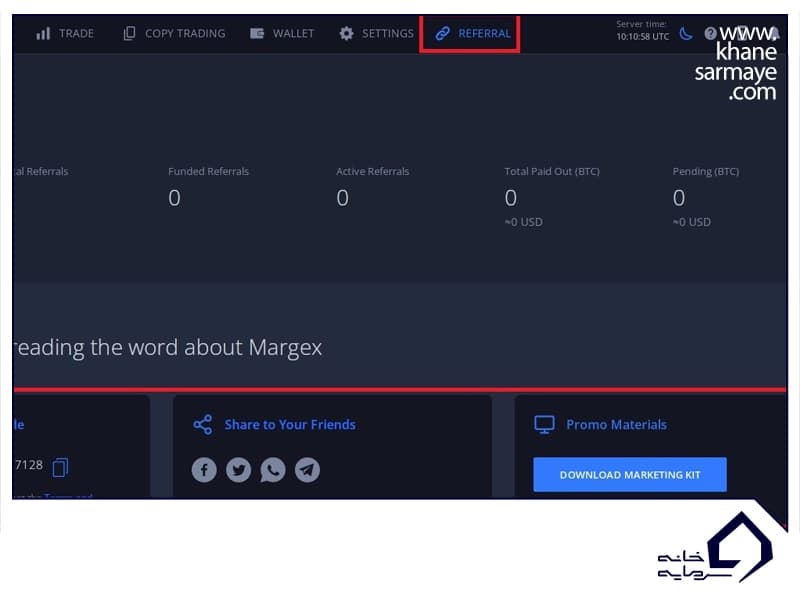800x600 pixels.
Task: Click the Promo Materials heading
Action: coord(616,424)
